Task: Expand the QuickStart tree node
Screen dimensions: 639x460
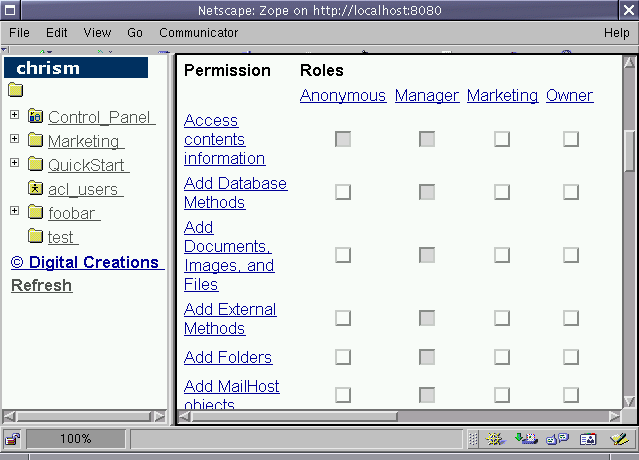Action: pos(14,163)
